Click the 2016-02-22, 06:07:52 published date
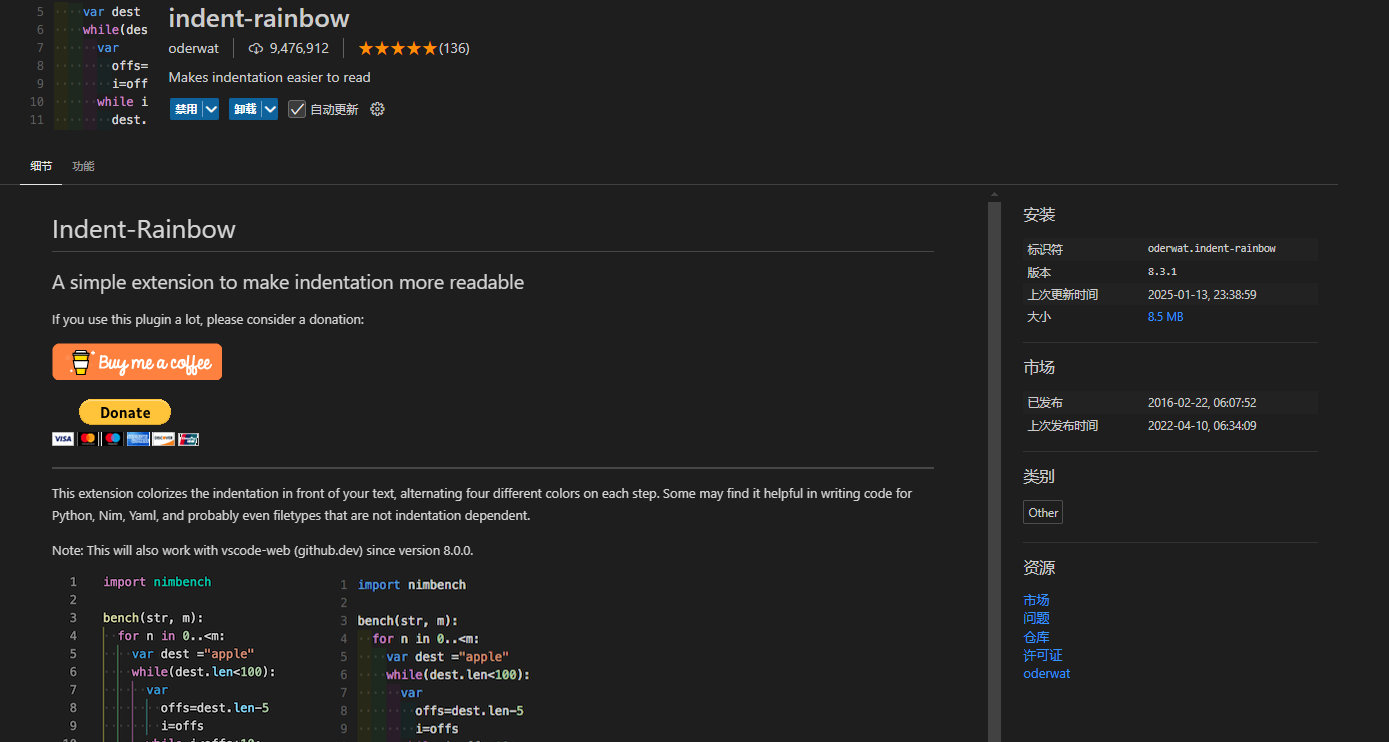Viewport: 1389px width, 742px height. coord(1202,402)
